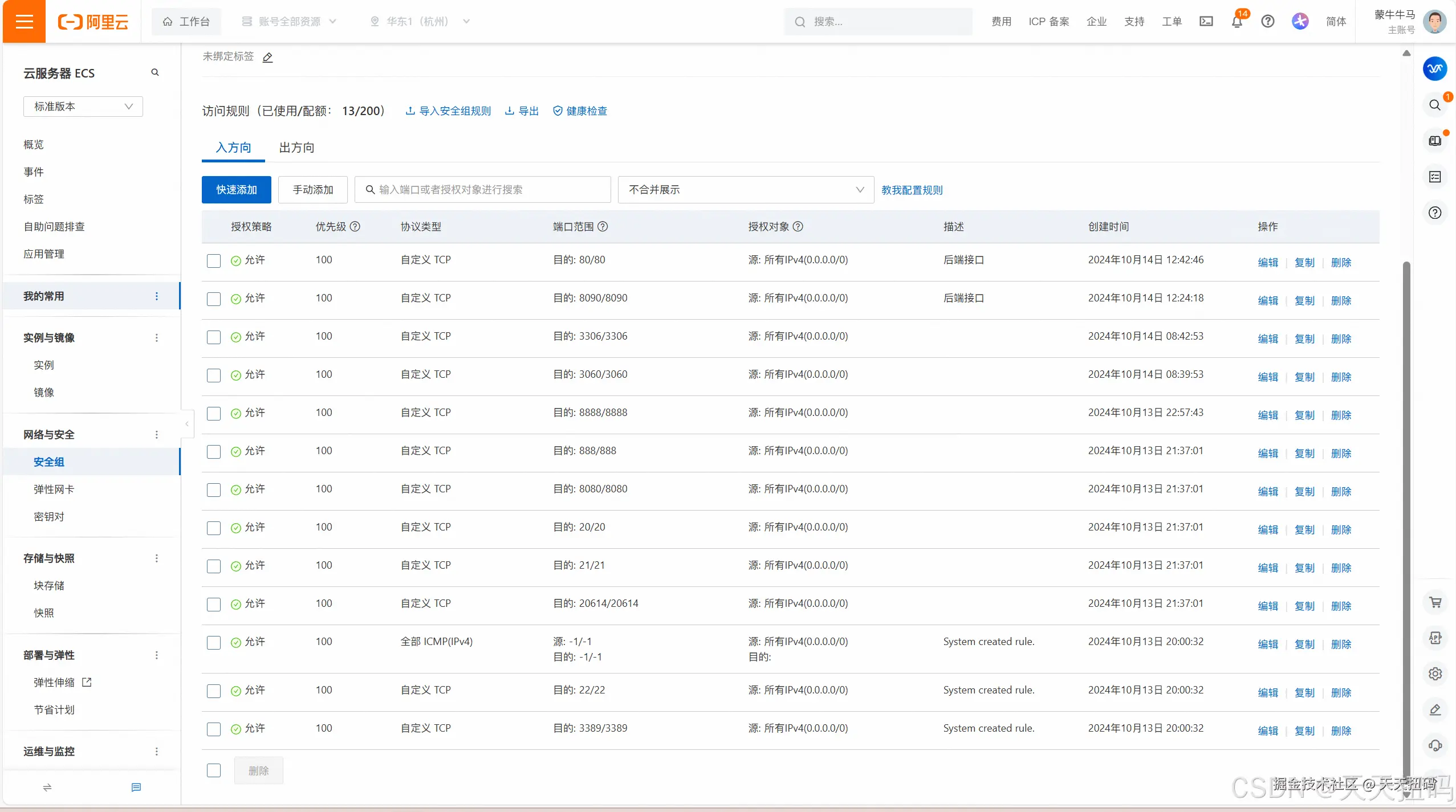Expand the 不合并展示 display dropdown
This screenshot has width=1456, height=812.
pyautogui.click(x=746, y=190)
